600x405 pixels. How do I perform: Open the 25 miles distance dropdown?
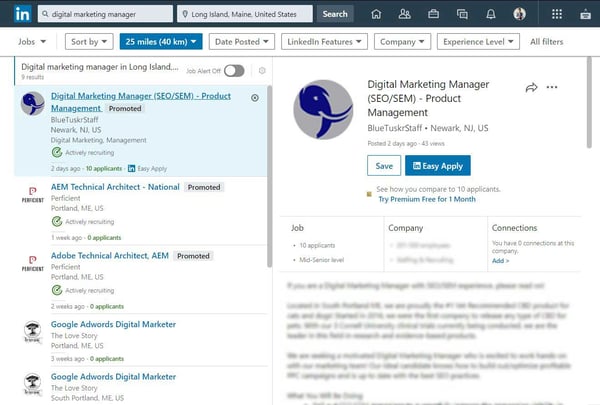tap(161, 42)
